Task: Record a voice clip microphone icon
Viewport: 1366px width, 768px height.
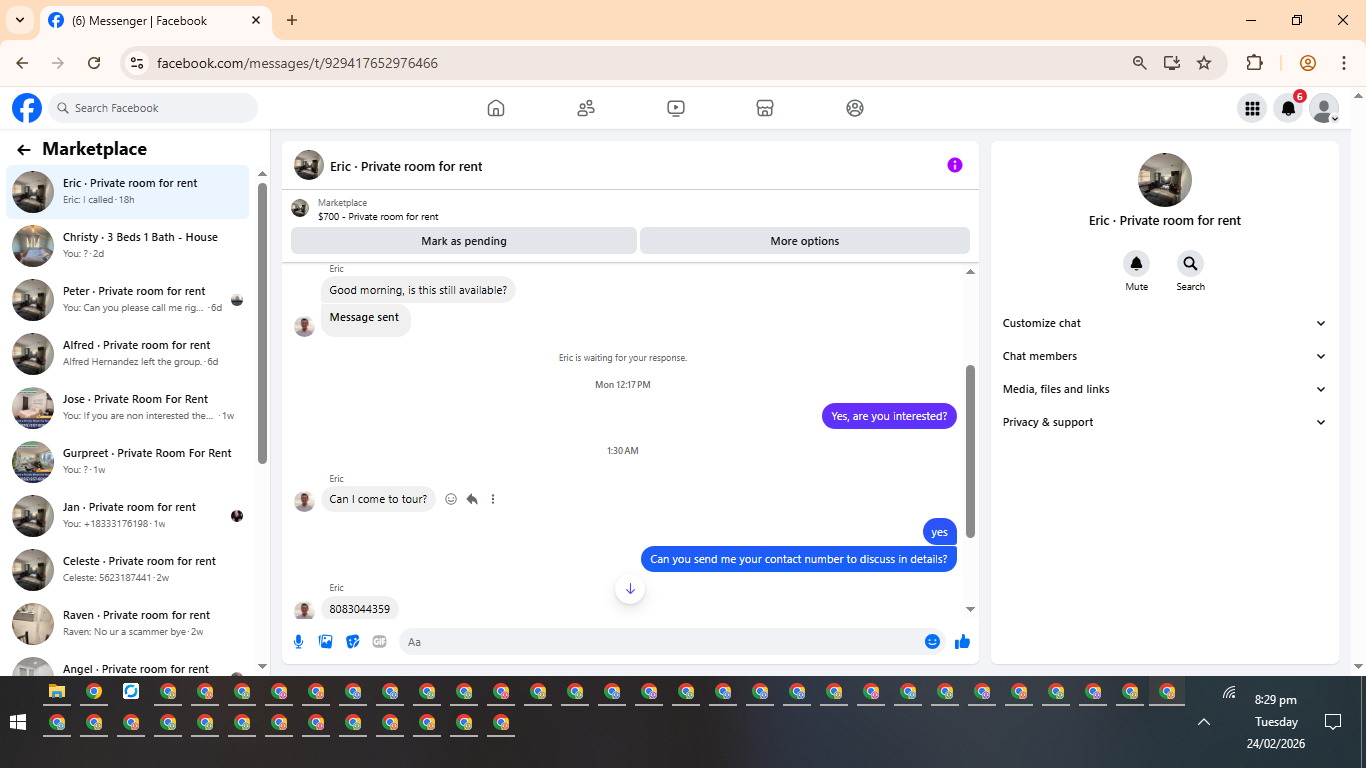Action: tap(299, 642)
